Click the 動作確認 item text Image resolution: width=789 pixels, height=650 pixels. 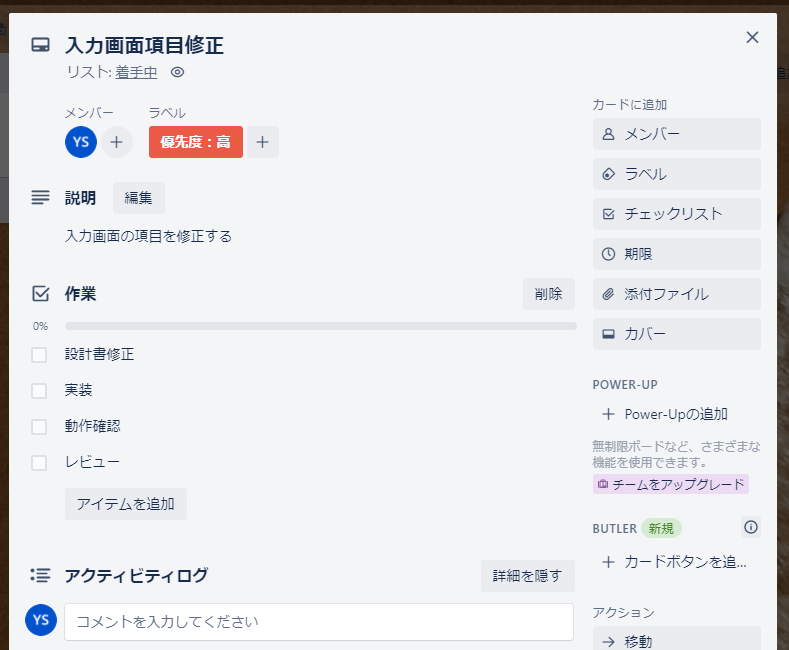point(93,426)
